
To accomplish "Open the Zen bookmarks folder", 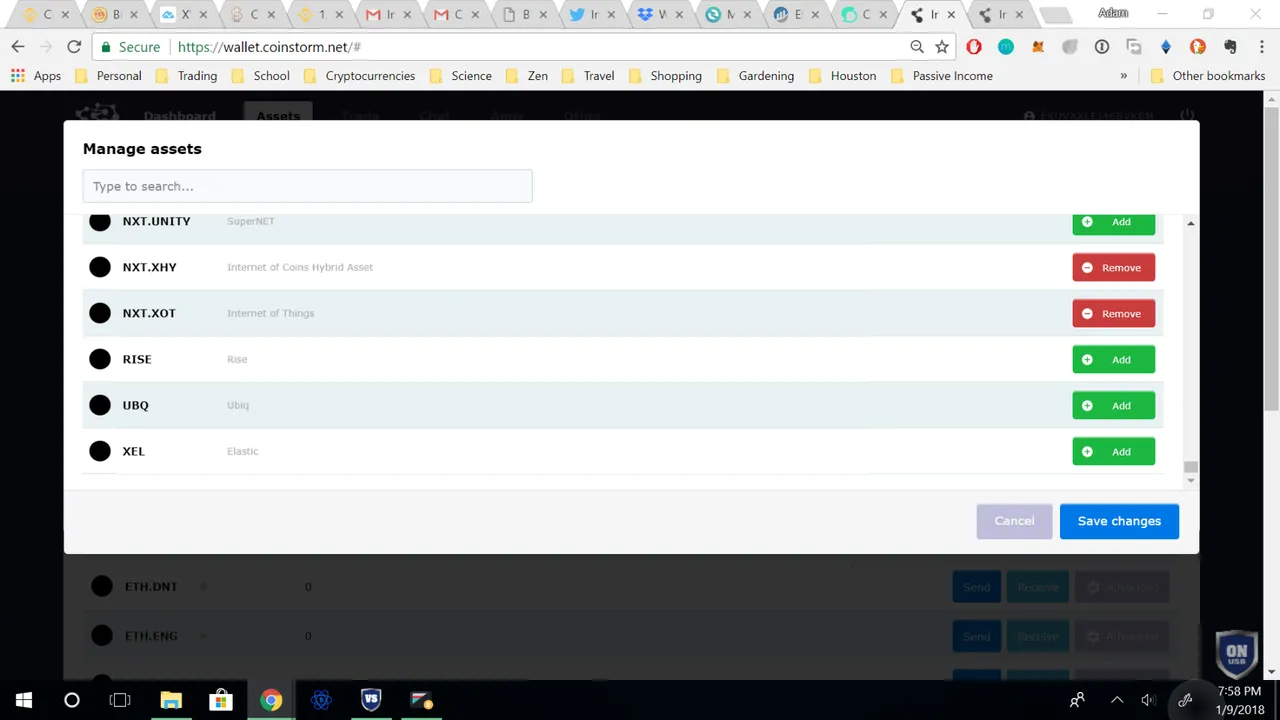I will (x=527, y=76).
